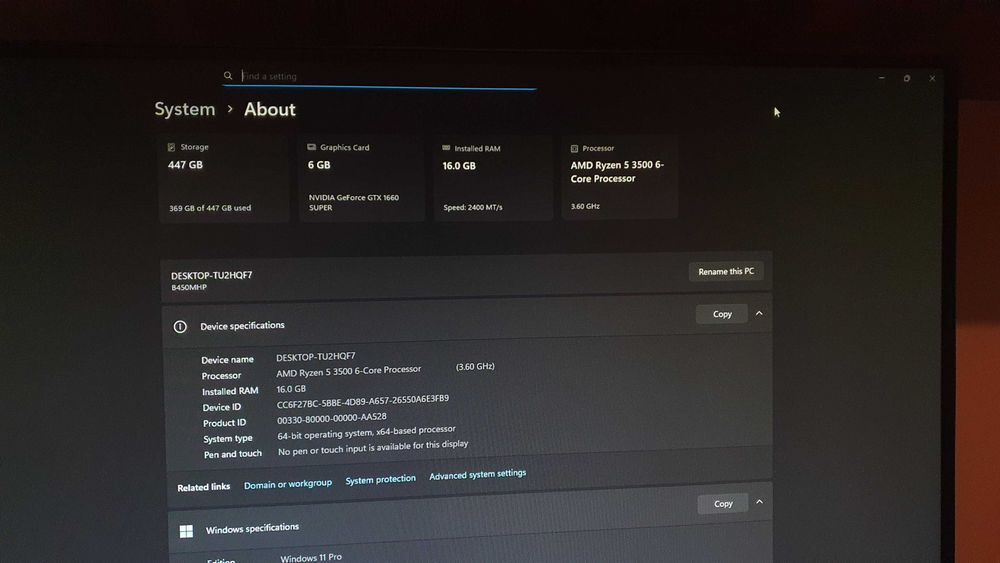Click the About breadcrumb title
This screenshot has height=563, width=1000.
270,110
